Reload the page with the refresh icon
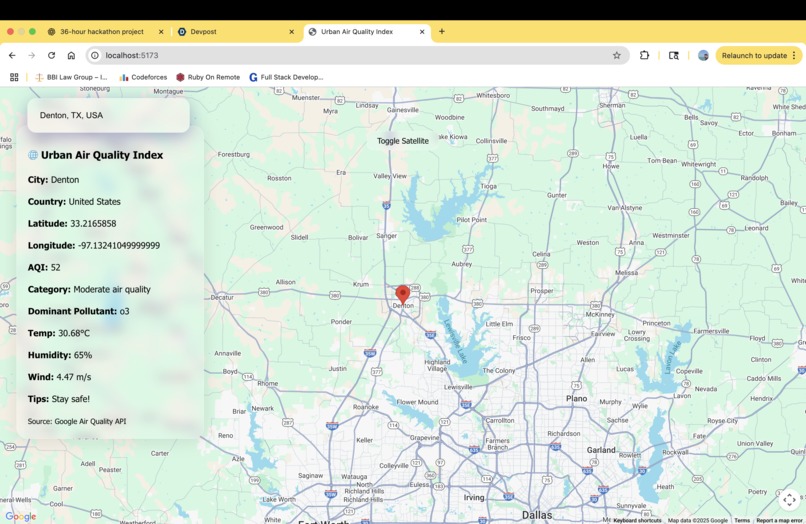 pos(51,56)
